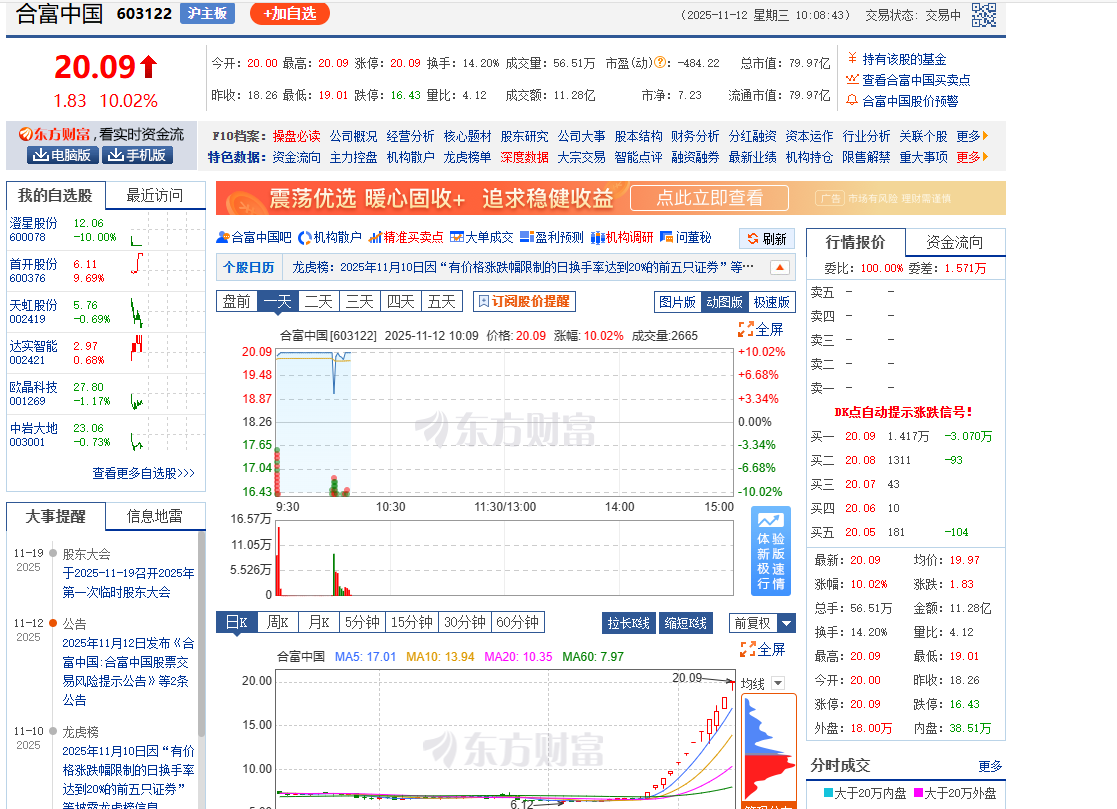The image size is (1117, 809).
Task: Click 缩短K线 to shrink candles
Action: [685, 623]
